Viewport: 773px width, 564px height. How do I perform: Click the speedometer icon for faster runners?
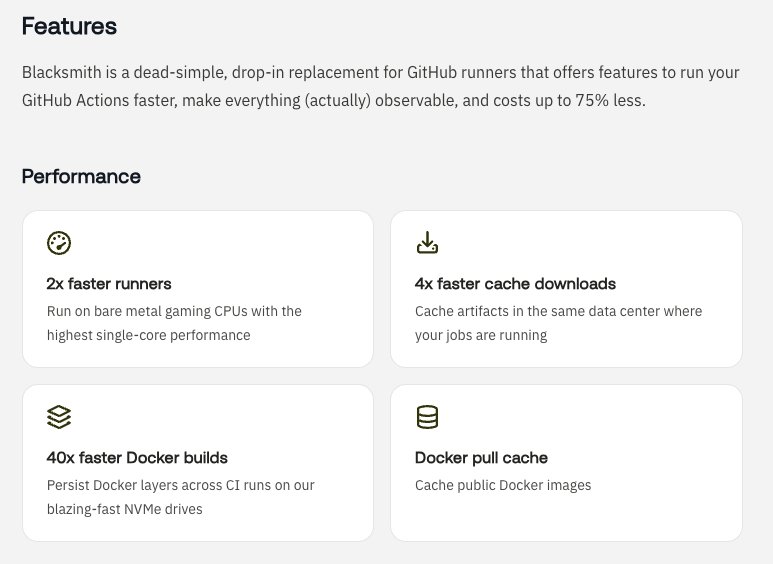59,243
